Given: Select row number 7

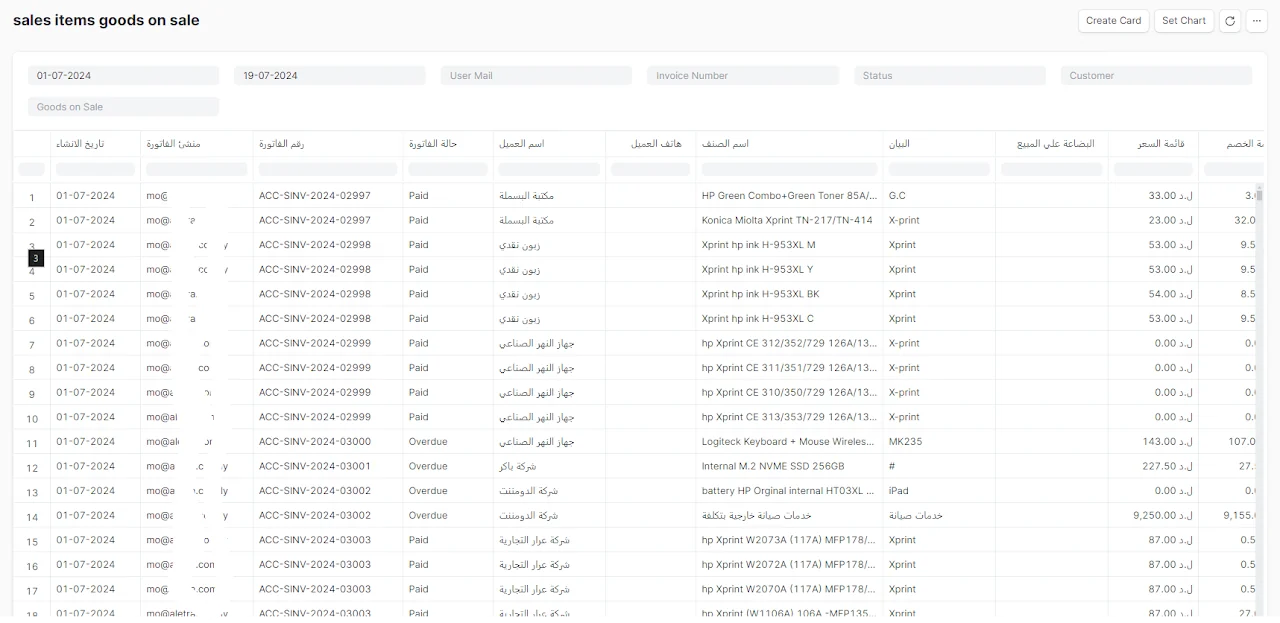Looking at the screenshot, I should (32, 345).
